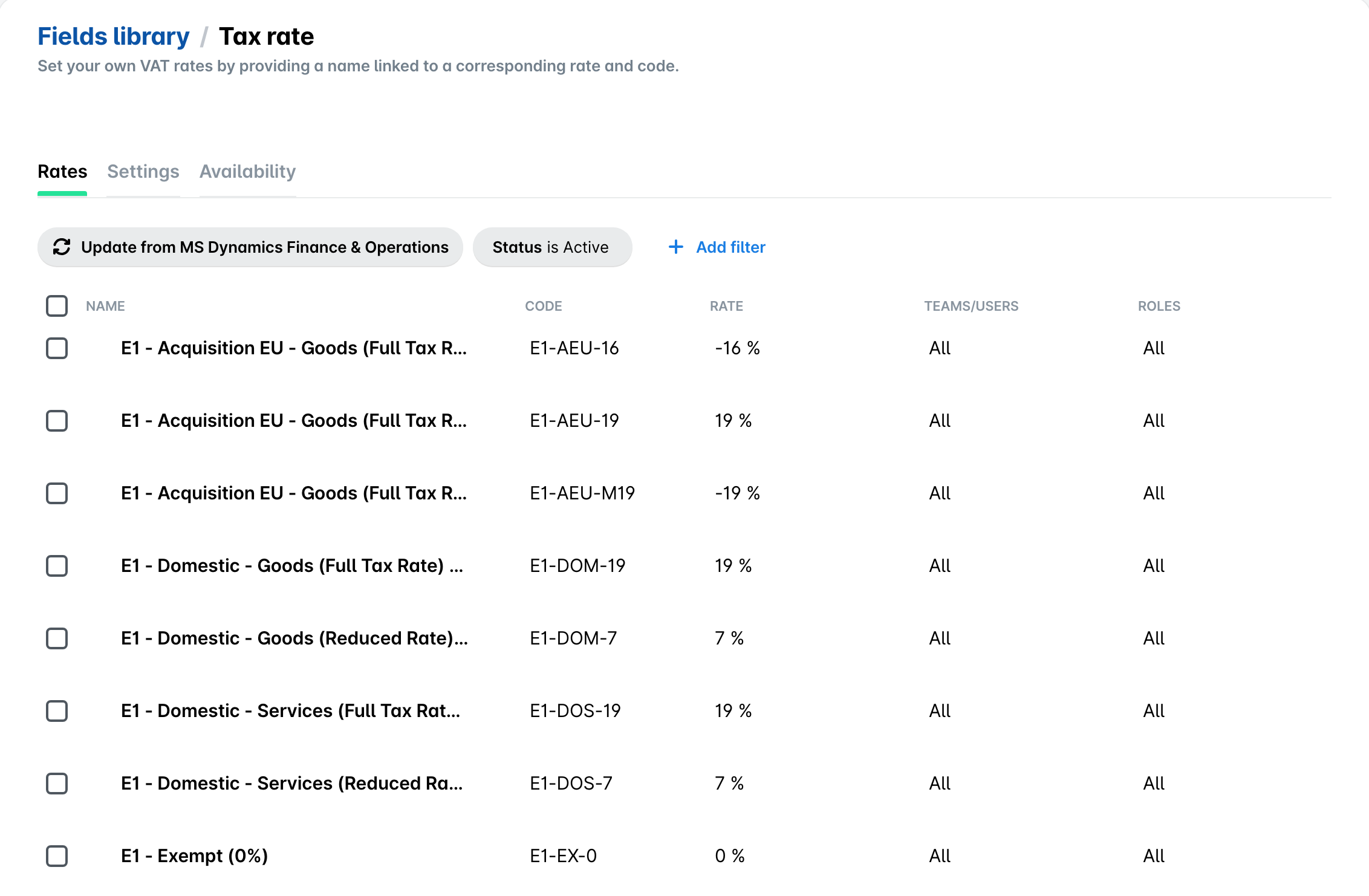Click the plus icon beside Add filter
The height and width of the screenshot is (896, 1369).
tap(675, 247)
